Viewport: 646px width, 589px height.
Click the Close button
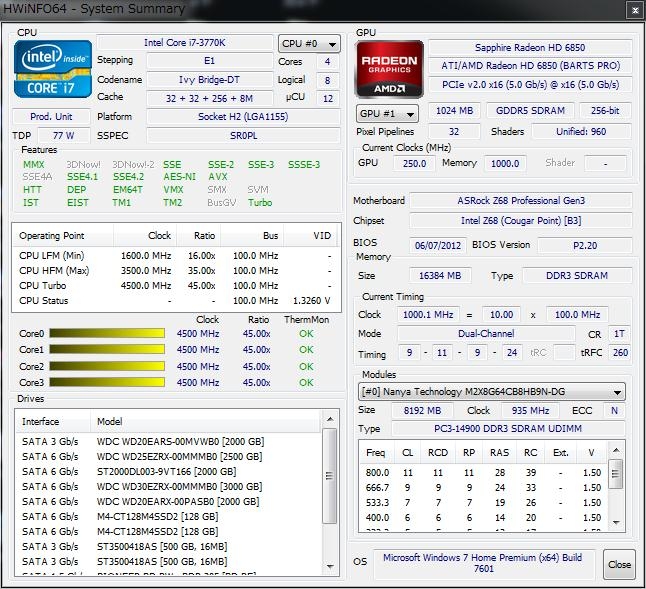tap(619, 564)
